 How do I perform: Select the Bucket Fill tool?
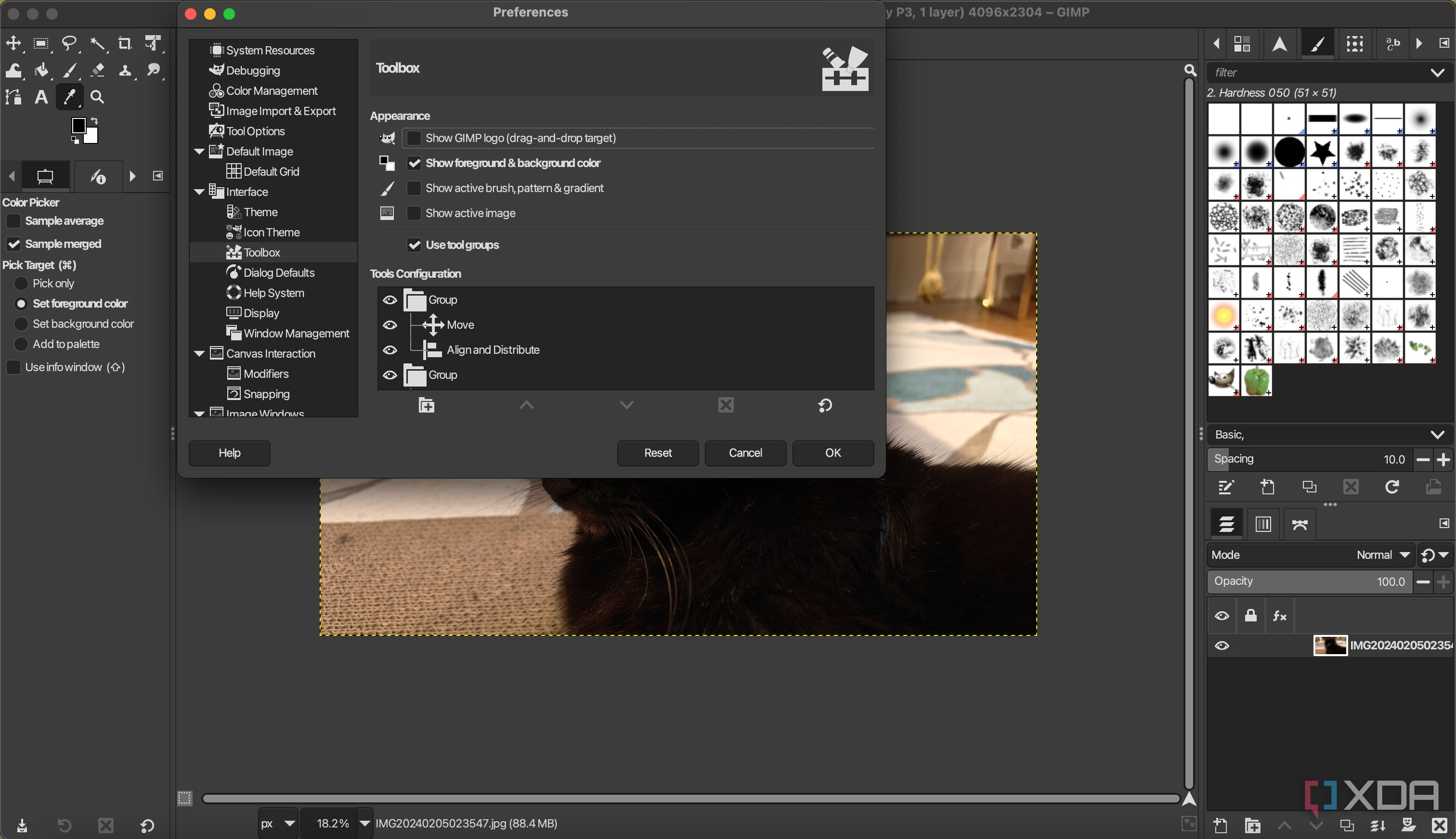tap(41, 70)
